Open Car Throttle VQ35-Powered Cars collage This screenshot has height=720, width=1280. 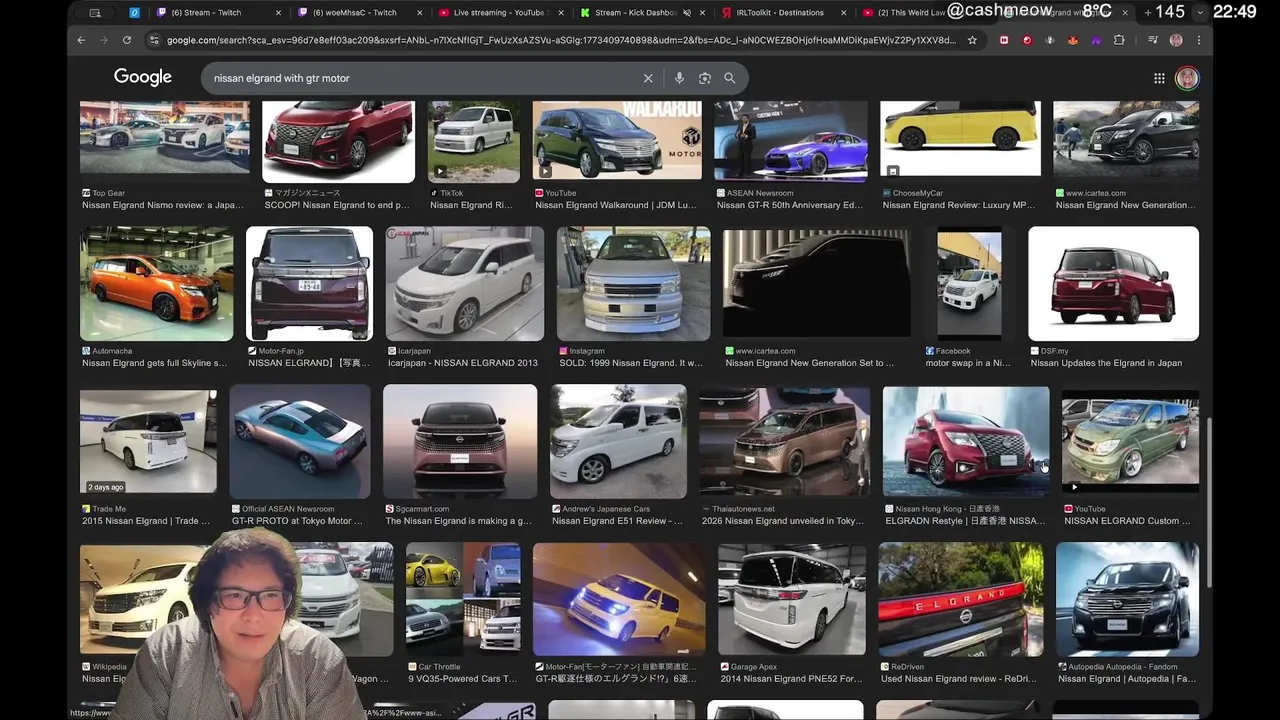tap(463, 599)
